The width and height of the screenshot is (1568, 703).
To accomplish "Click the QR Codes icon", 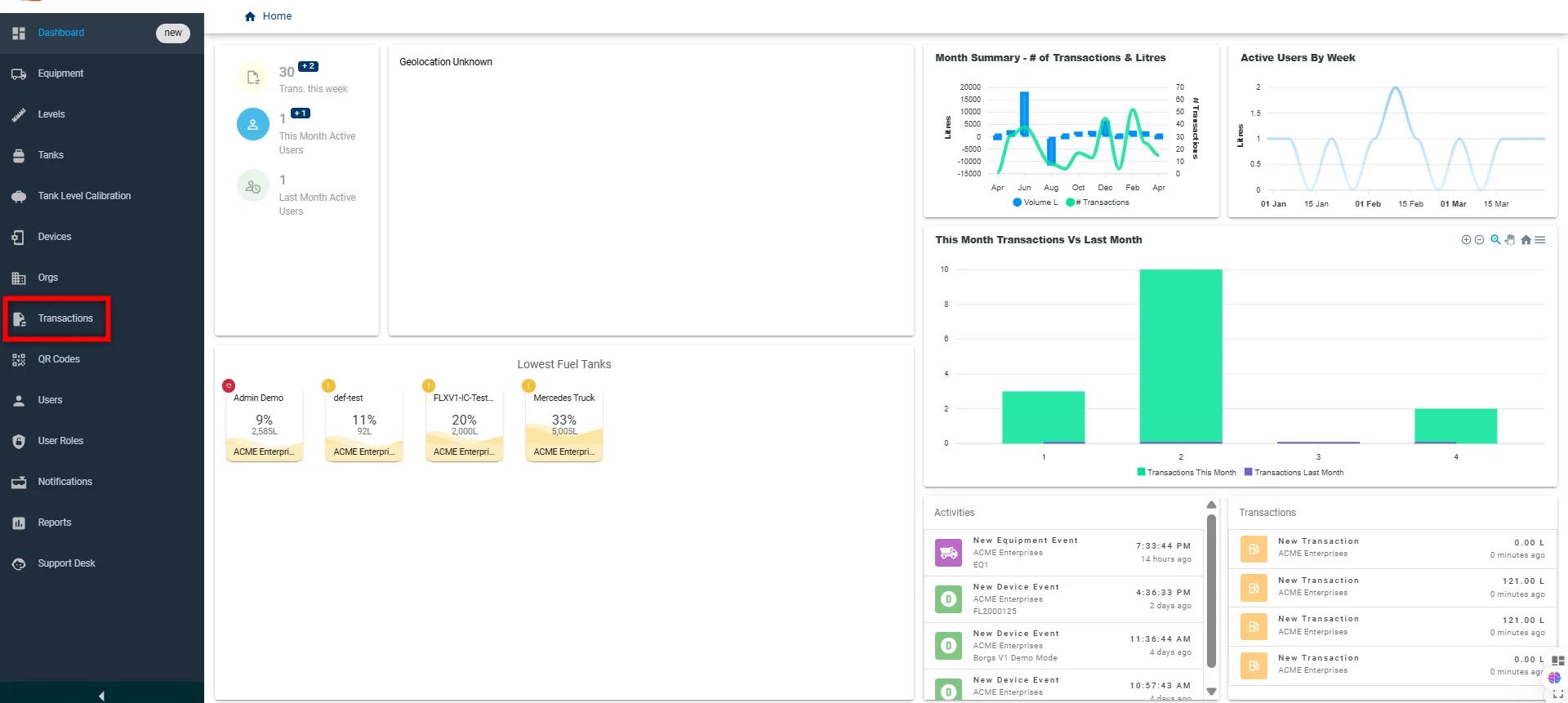I will tap(19, 360).
